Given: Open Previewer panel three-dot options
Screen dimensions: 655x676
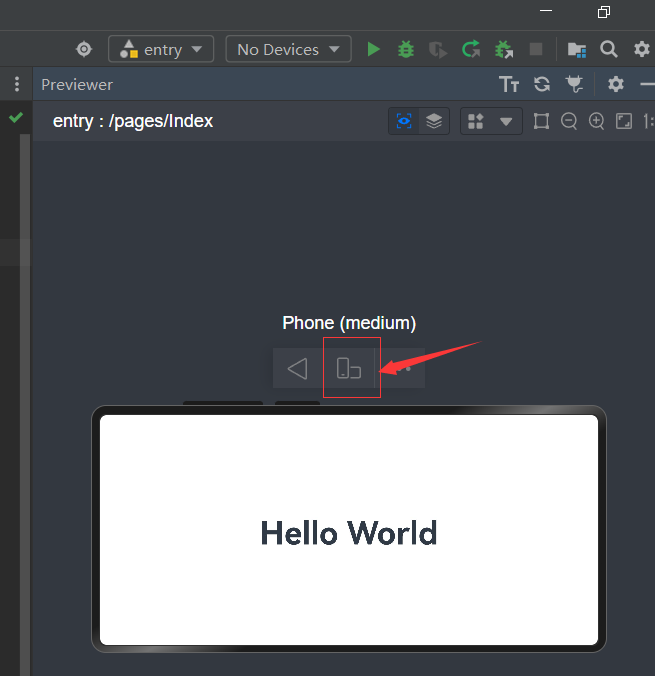Looking at the screenshot, I should click(x=17, y=84).
